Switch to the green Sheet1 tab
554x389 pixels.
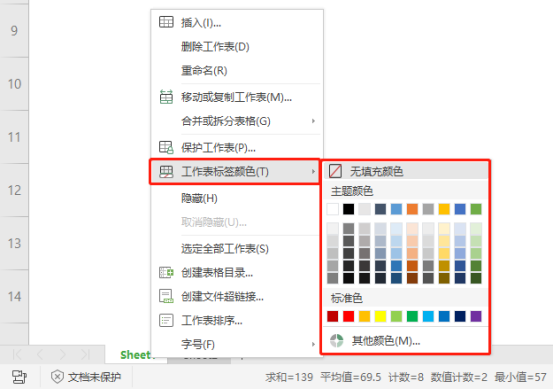136,355
